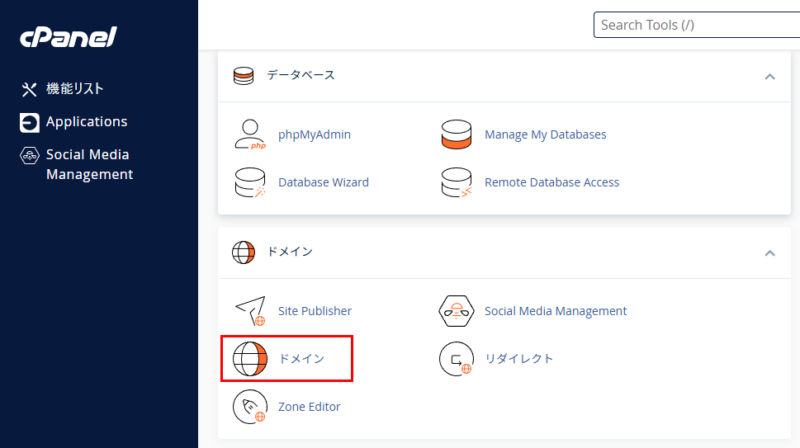Click the Remote Database Access icon
Viewport: 800px width, 448px height.
(456, 183)
